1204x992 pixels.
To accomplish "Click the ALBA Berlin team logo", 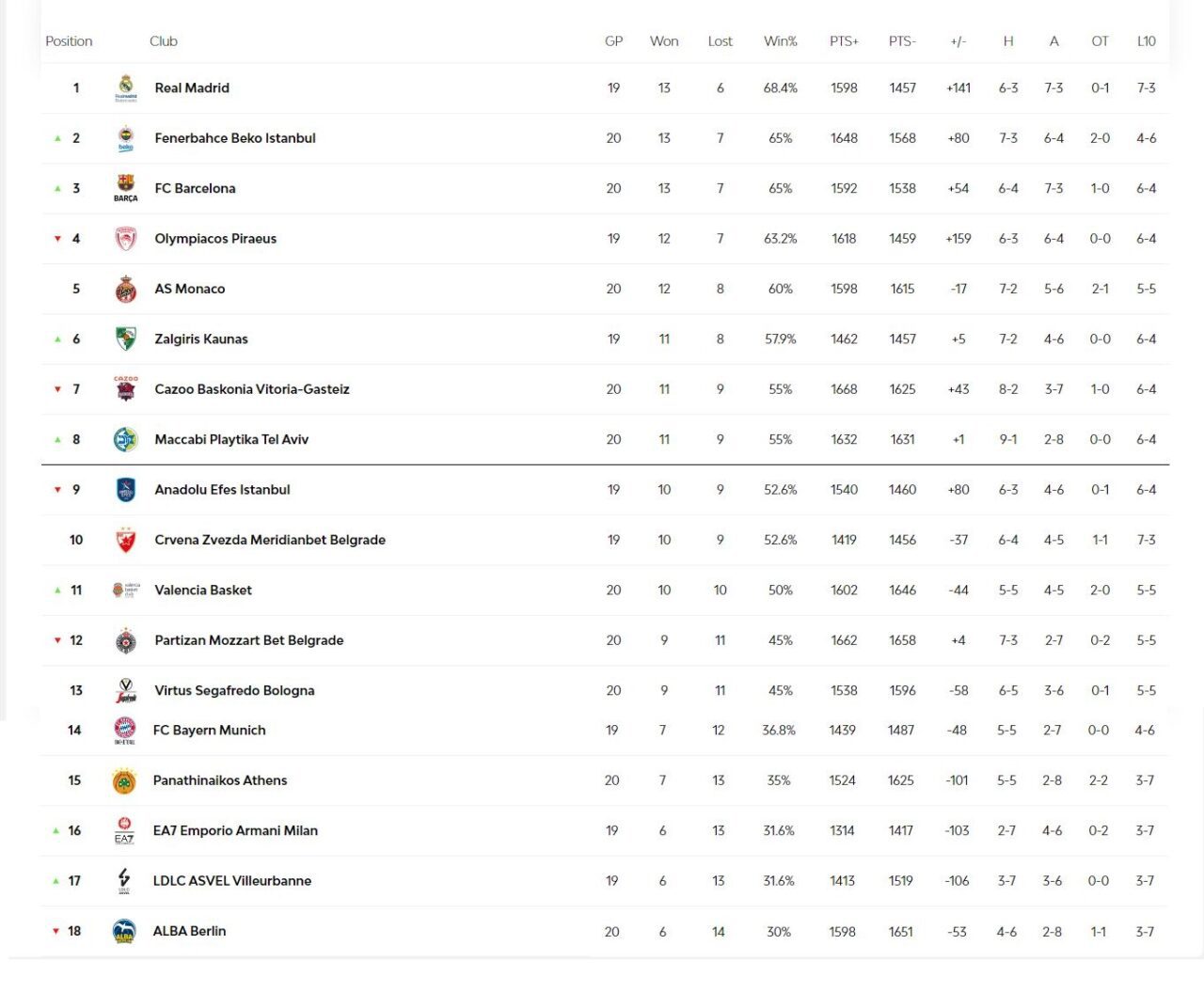I will pos(124,931).
